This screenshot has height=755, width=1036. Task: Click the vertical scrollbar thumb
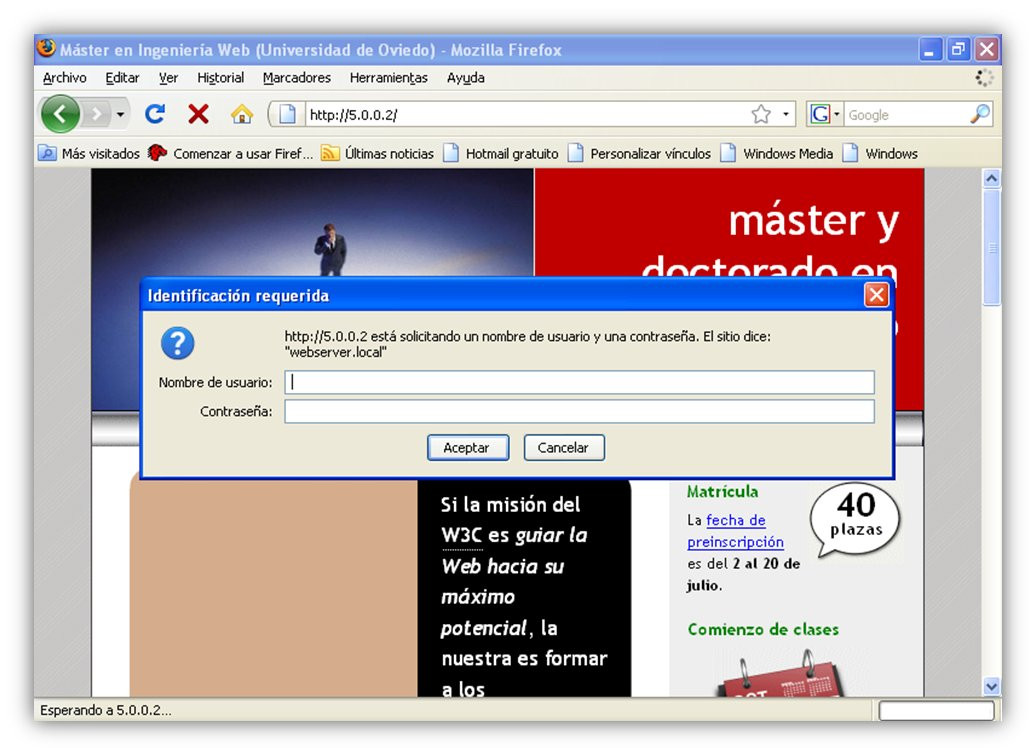(x=991, y=248)
